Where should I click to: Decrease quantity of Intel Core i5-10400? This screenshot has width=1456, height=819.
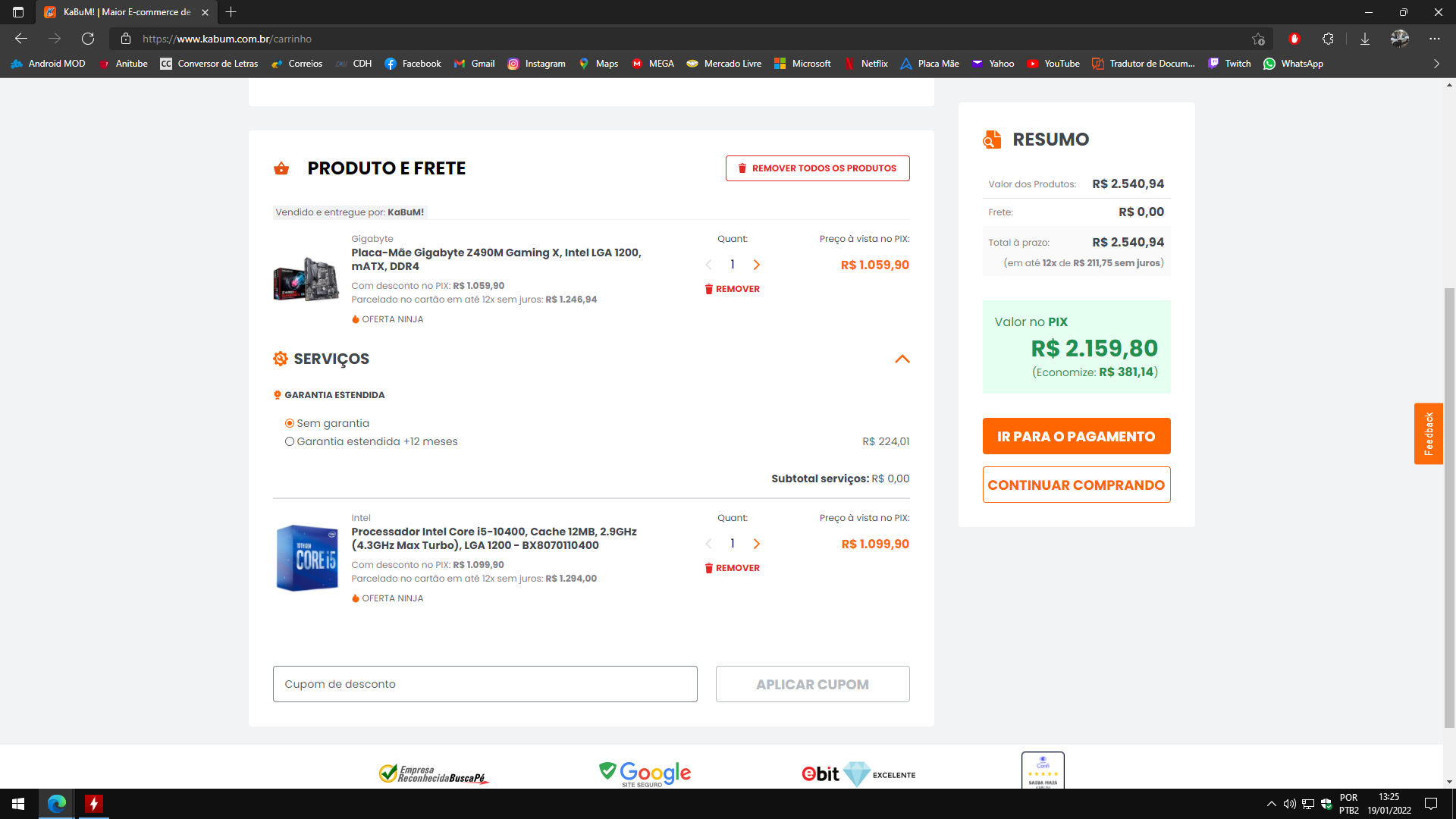coord(708,544)
